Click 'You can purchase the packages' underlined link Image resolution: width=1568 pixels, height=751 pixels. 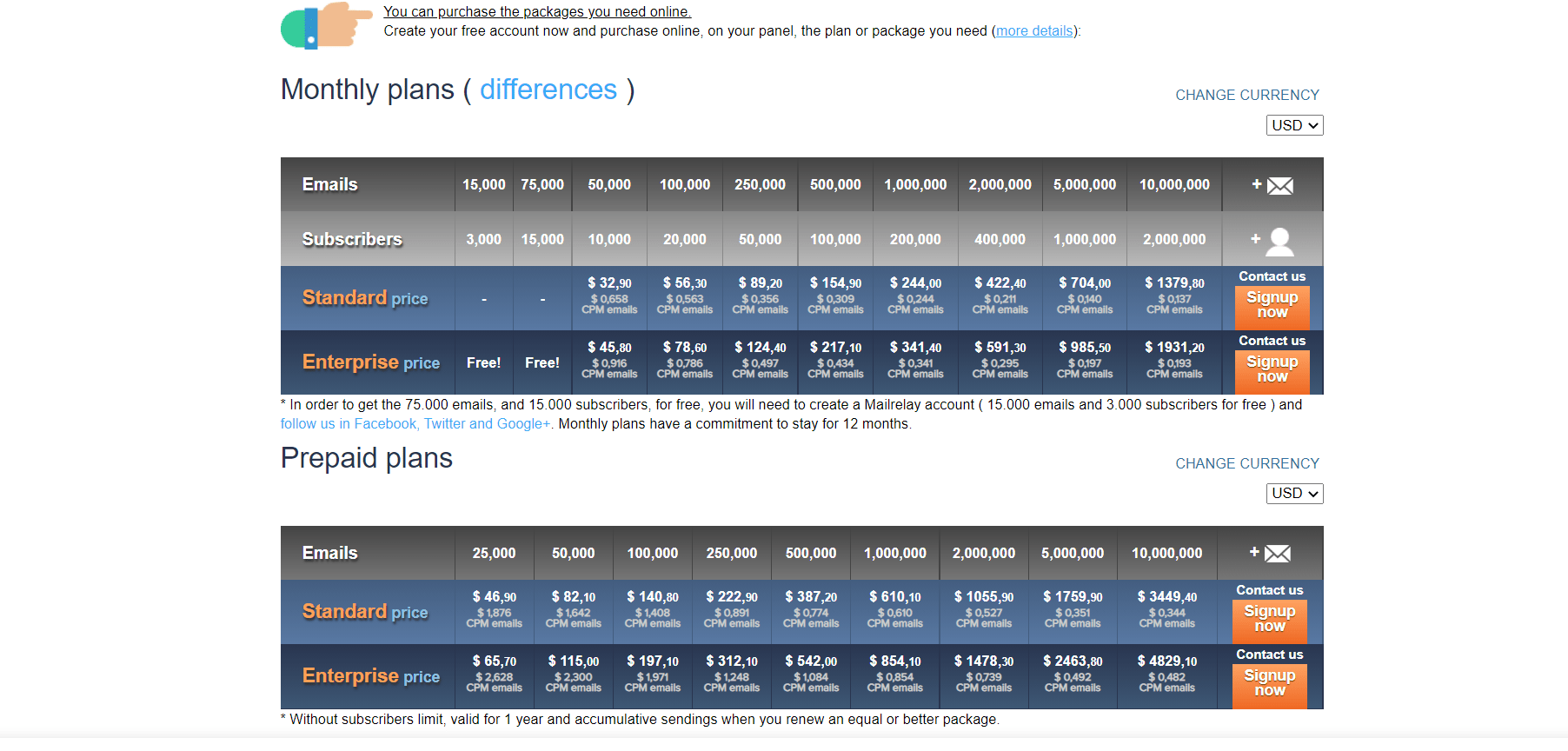[x=537, y=12]
